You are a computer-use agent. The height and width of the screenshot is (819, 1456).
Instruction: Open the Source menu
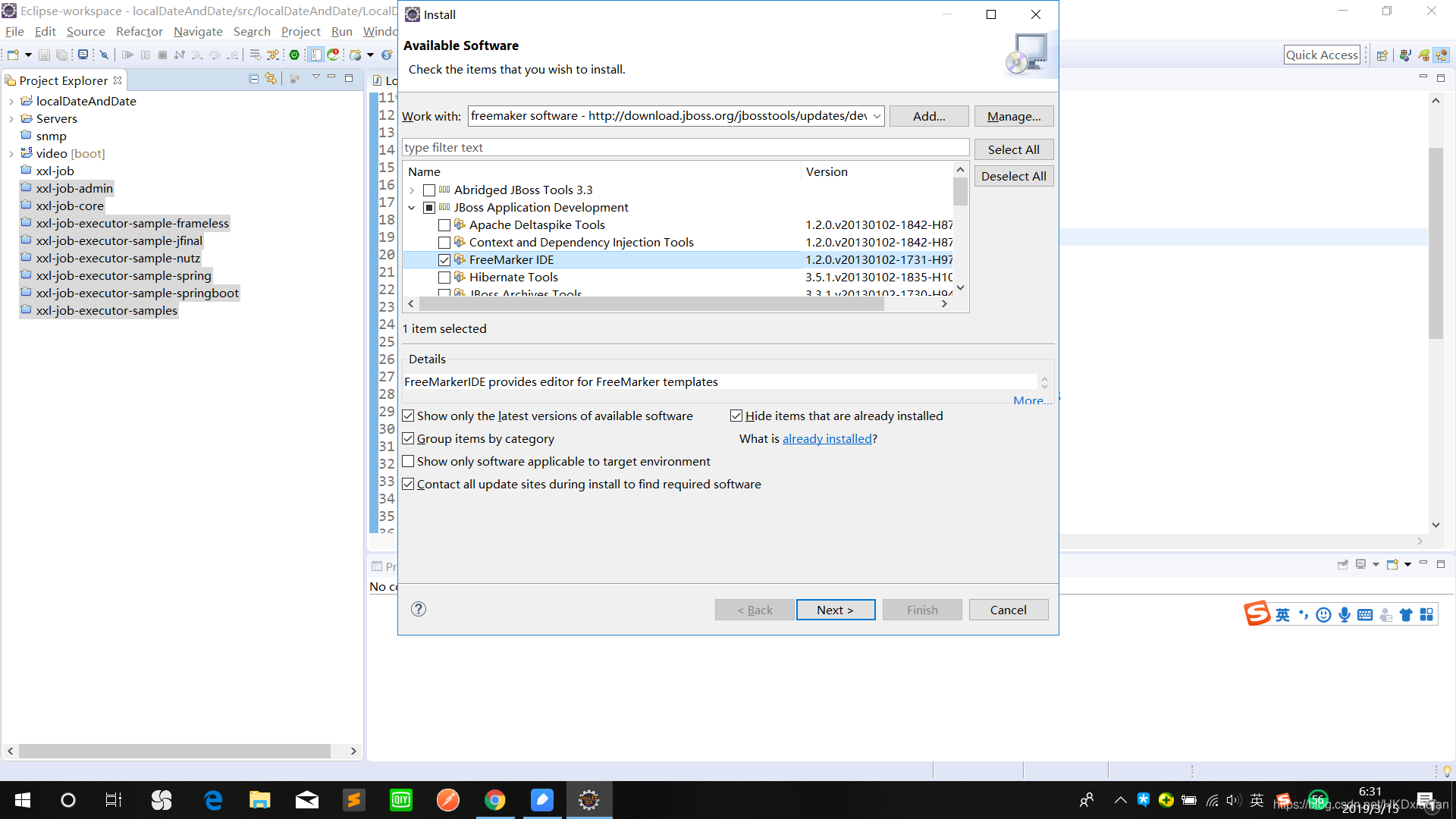tap(86, 31)
